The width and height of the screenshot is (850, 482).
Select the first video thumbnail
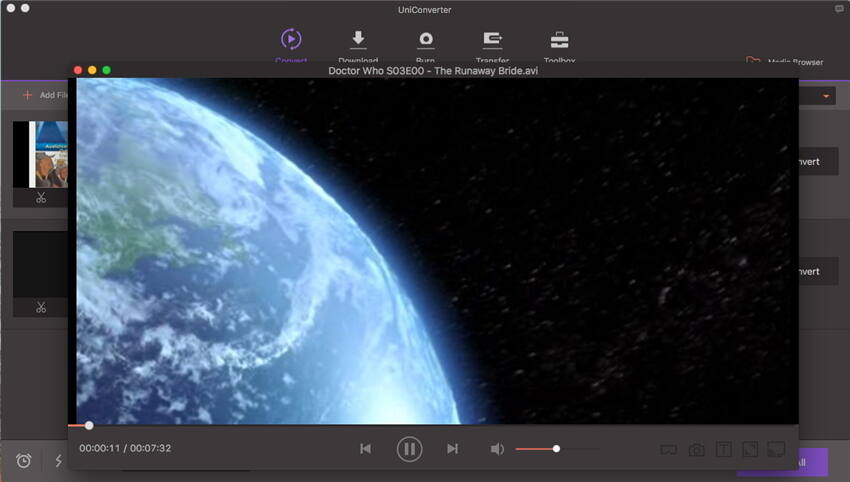point(41,155)
